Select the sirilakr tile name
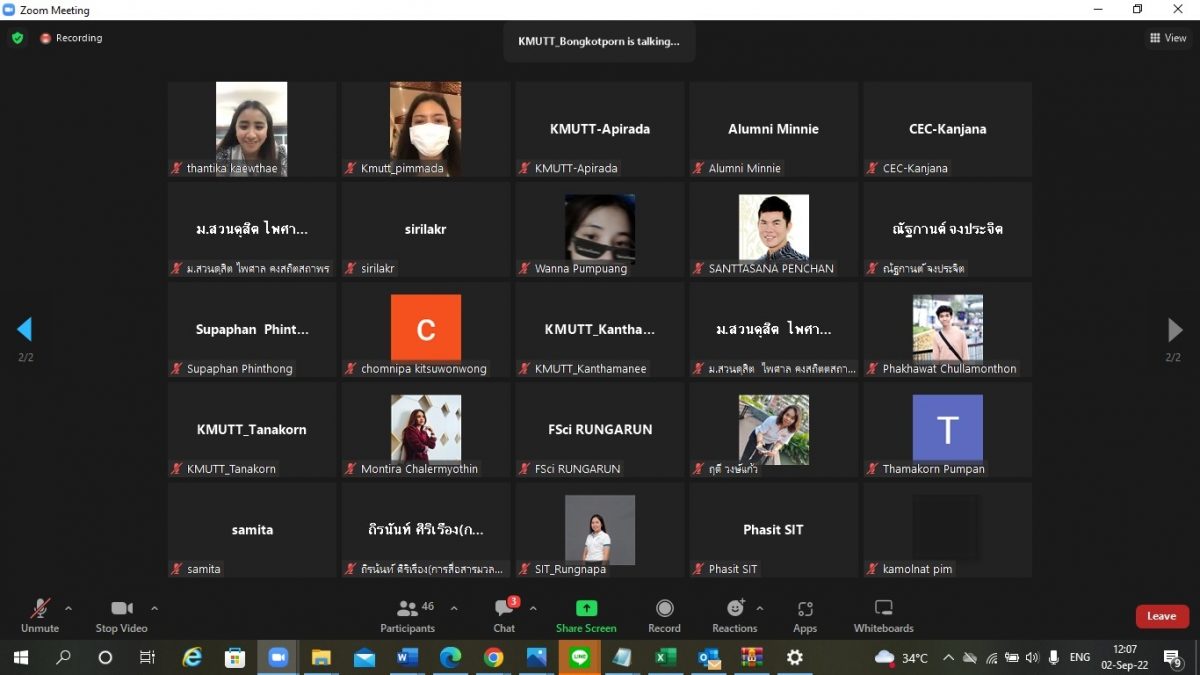Screen dimensions: 1200x675 click(x=426, y=229)
